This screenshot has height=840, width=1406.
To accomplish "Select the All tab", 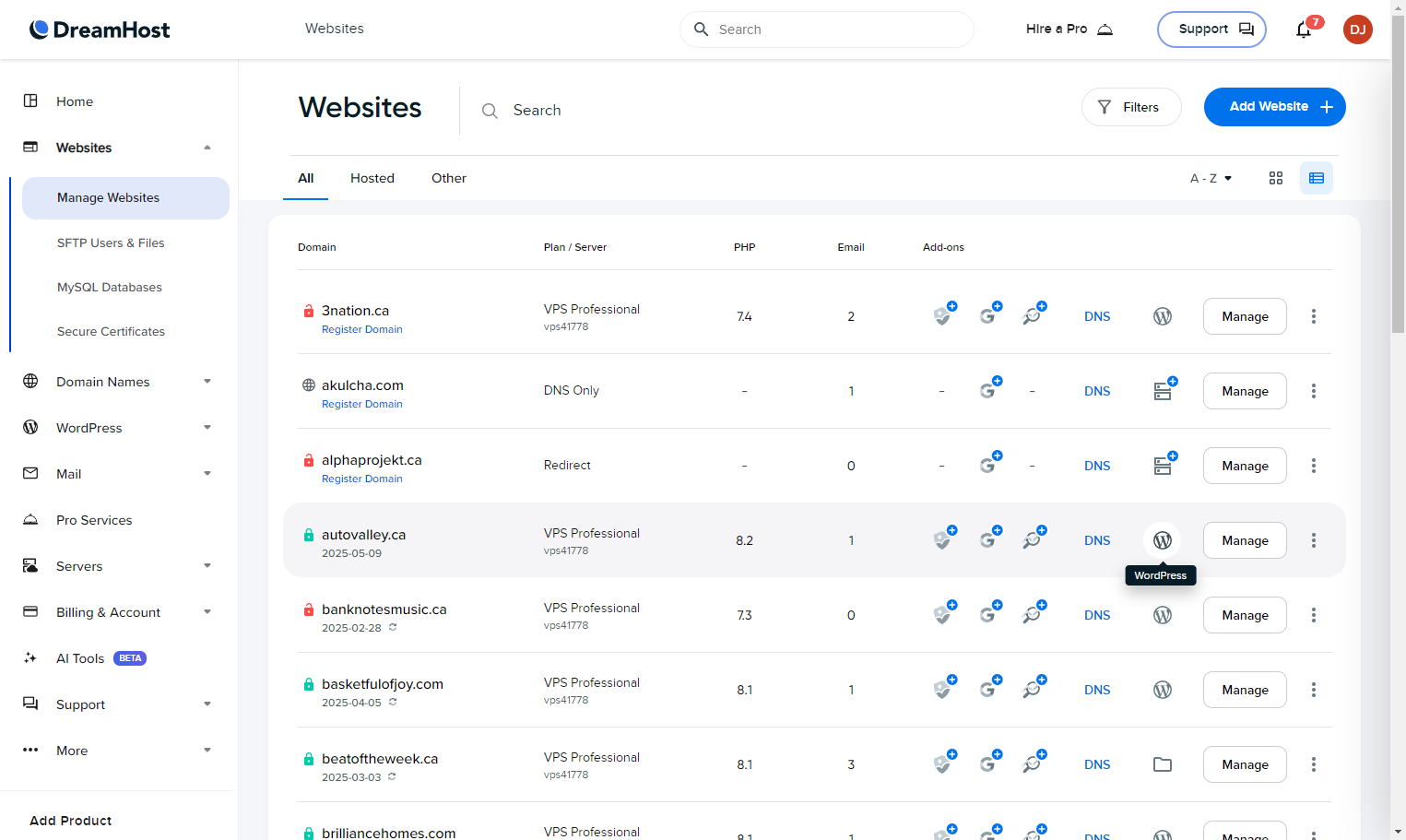I will 306,178.
